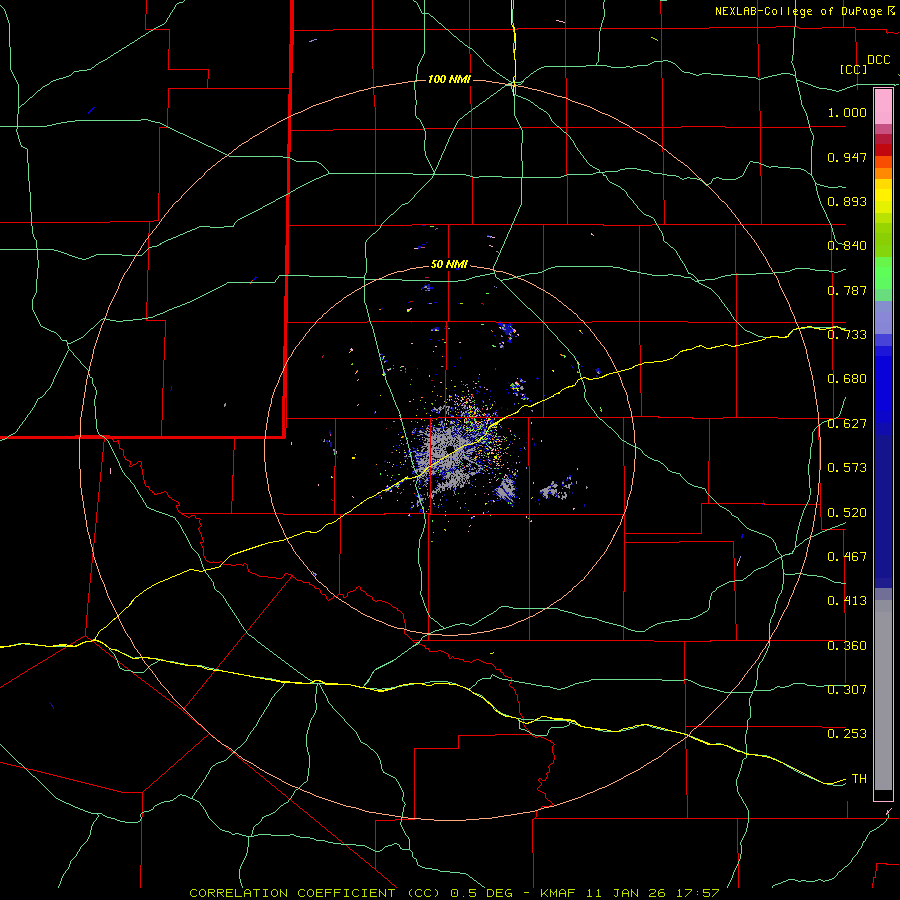900x900 pixels.
Task: Click the 0.253 scale value
Action: point(847,734)
